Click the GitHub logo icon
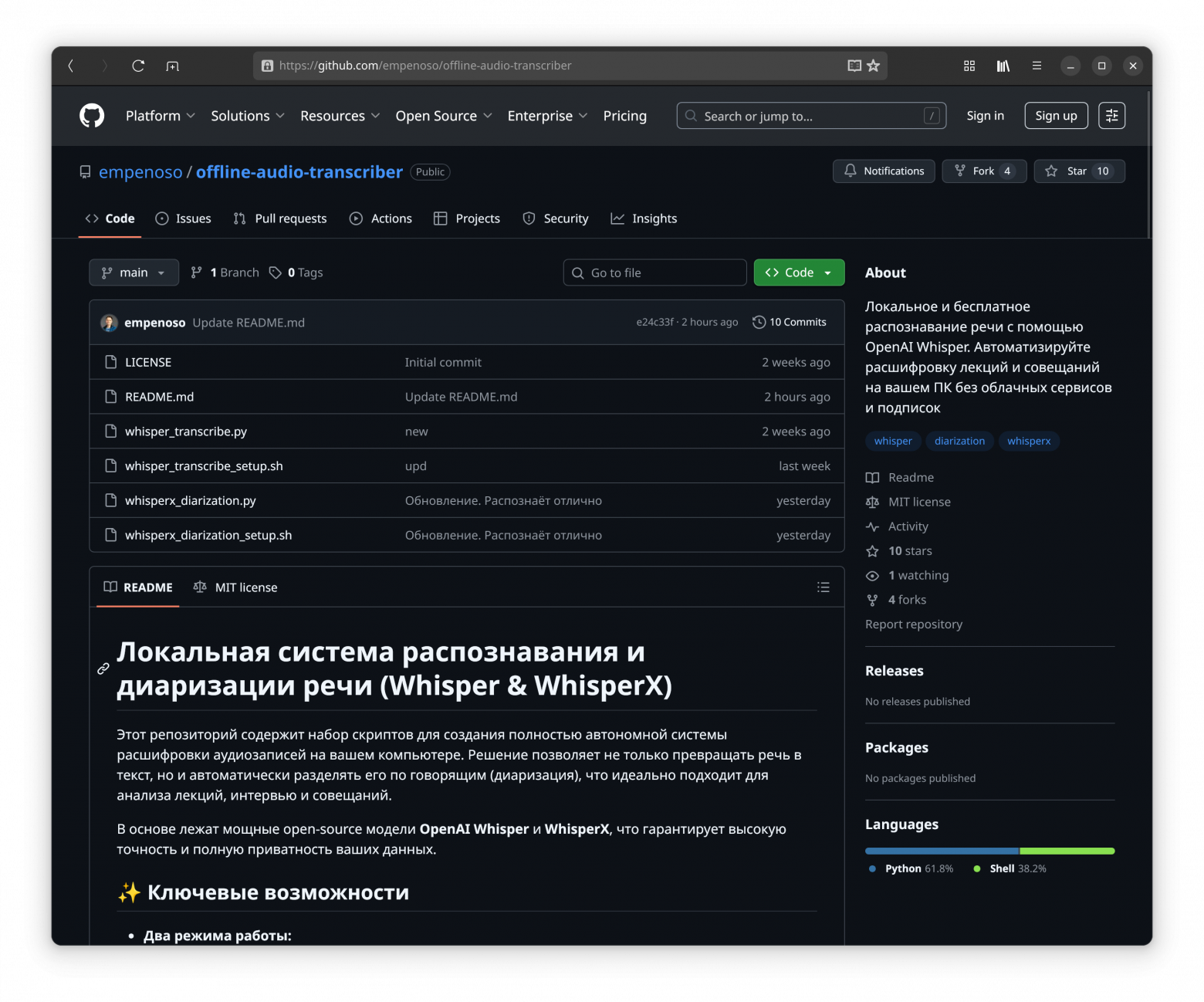1204x1002 pixels. (92, 116)
